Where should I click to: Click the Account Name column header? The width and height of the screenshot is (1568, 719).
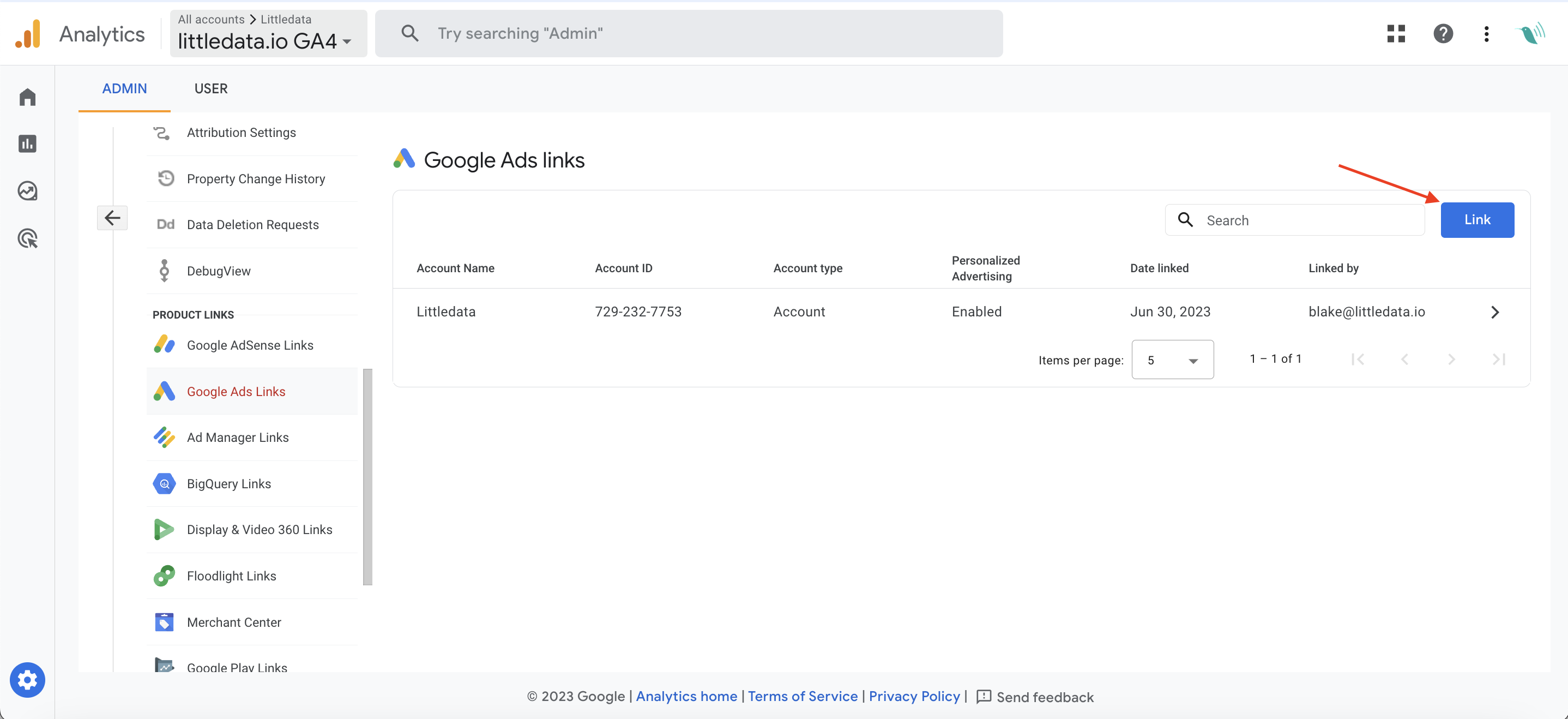click(x=455, y=268)
